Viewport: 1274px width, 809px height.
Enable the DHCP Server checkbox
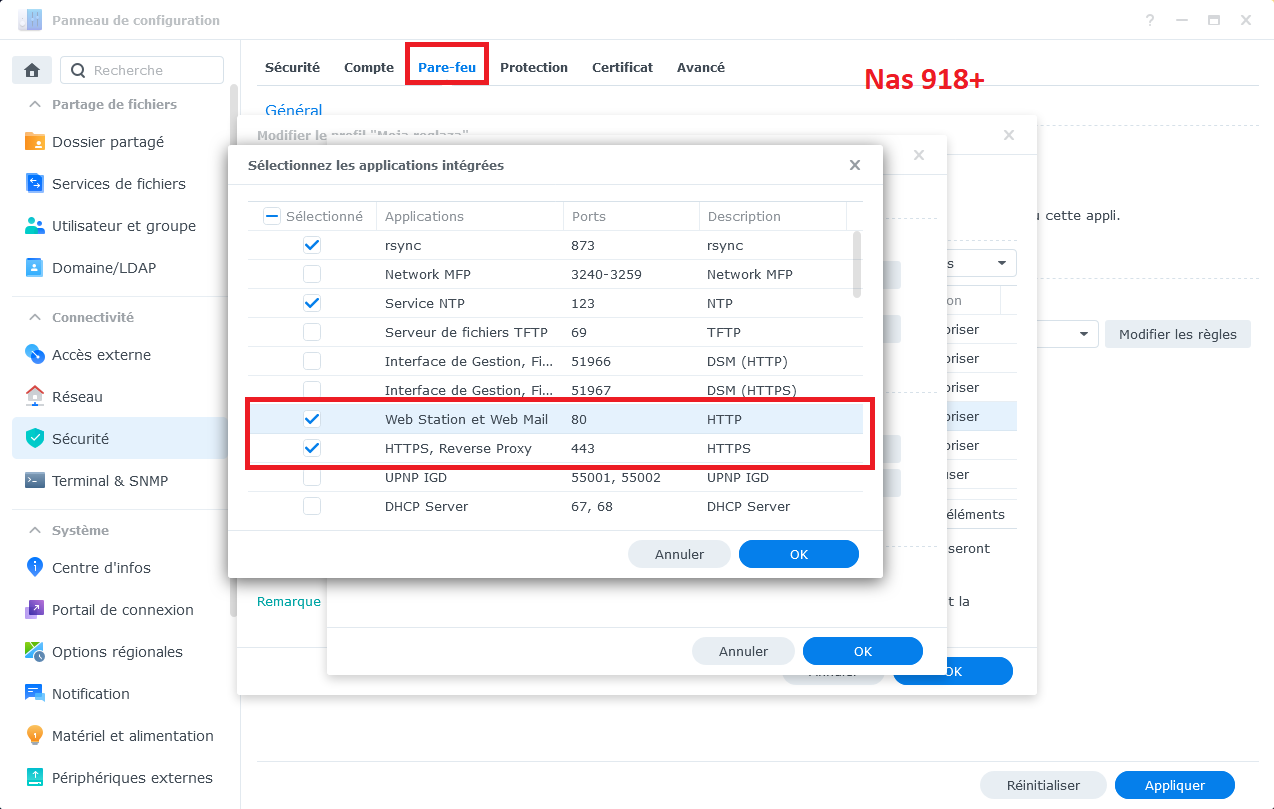pyautogui.click(x=312, y=506)
